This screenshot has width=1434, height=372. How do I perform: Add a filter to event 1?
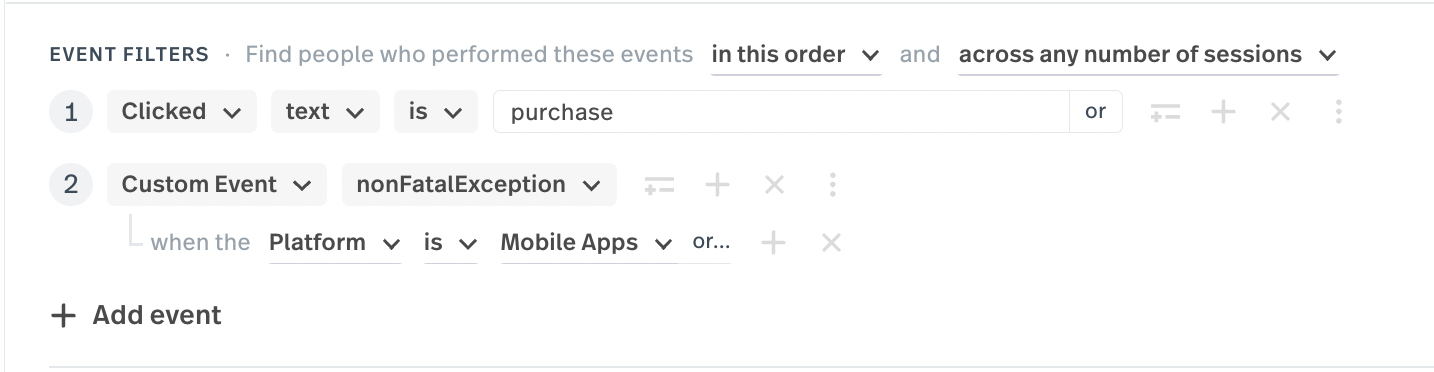point(1164,112)
